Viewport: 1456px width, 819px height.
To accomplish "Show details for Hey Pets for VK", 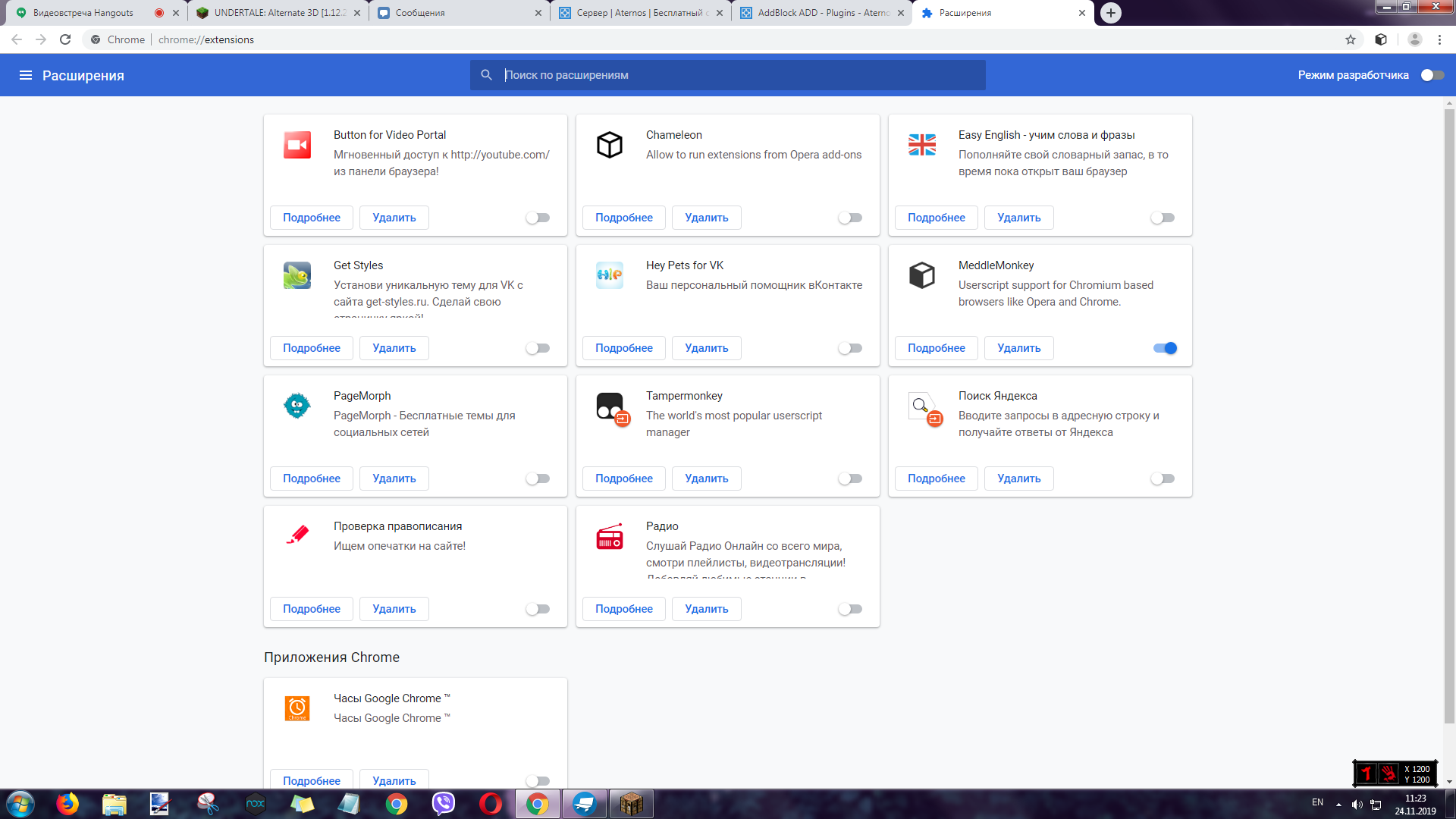I will pyautogui.click(x=624, y=348).
